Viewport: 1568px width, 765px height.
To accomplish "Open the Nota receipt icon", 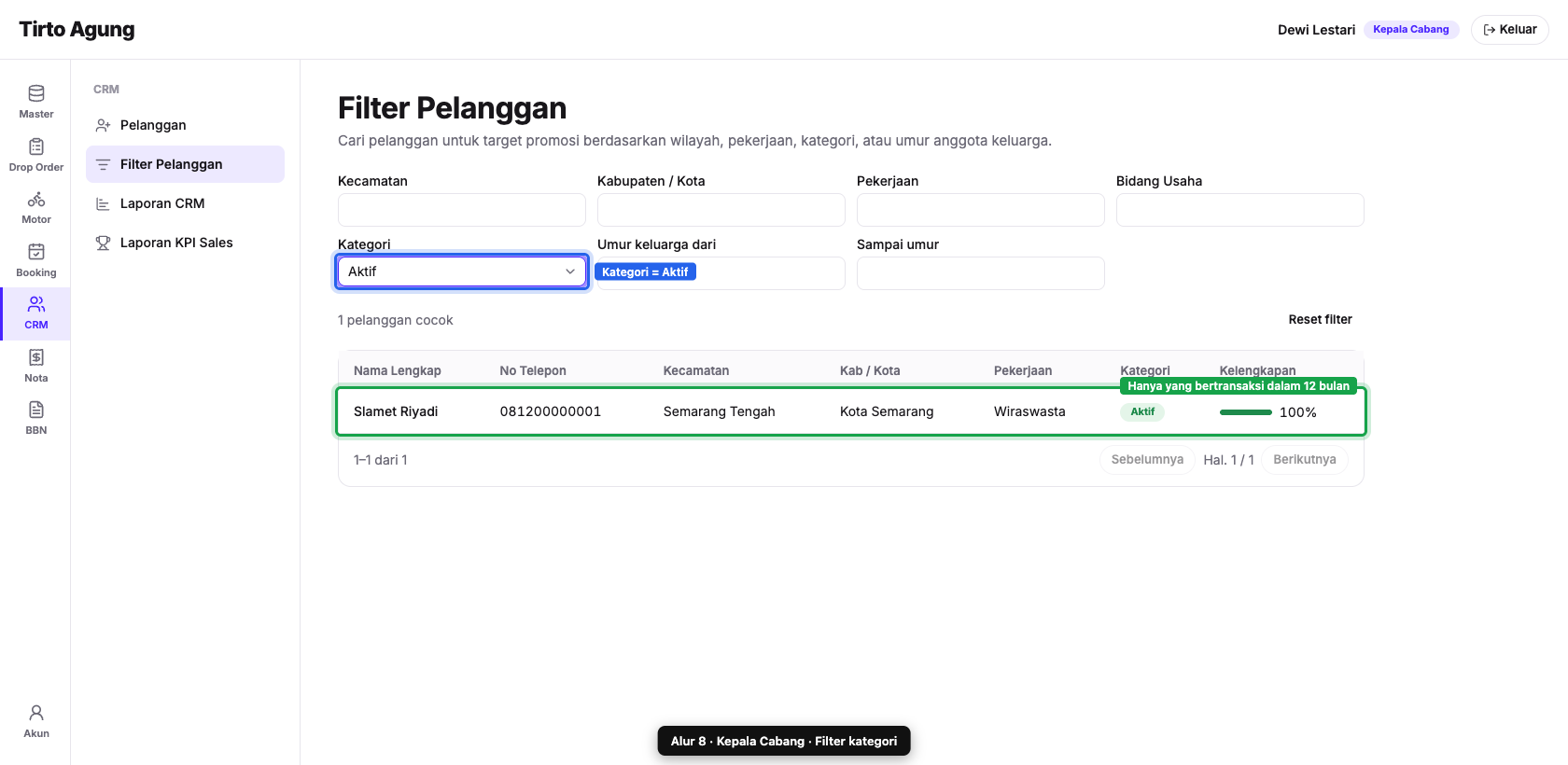I will coord(36,357).
